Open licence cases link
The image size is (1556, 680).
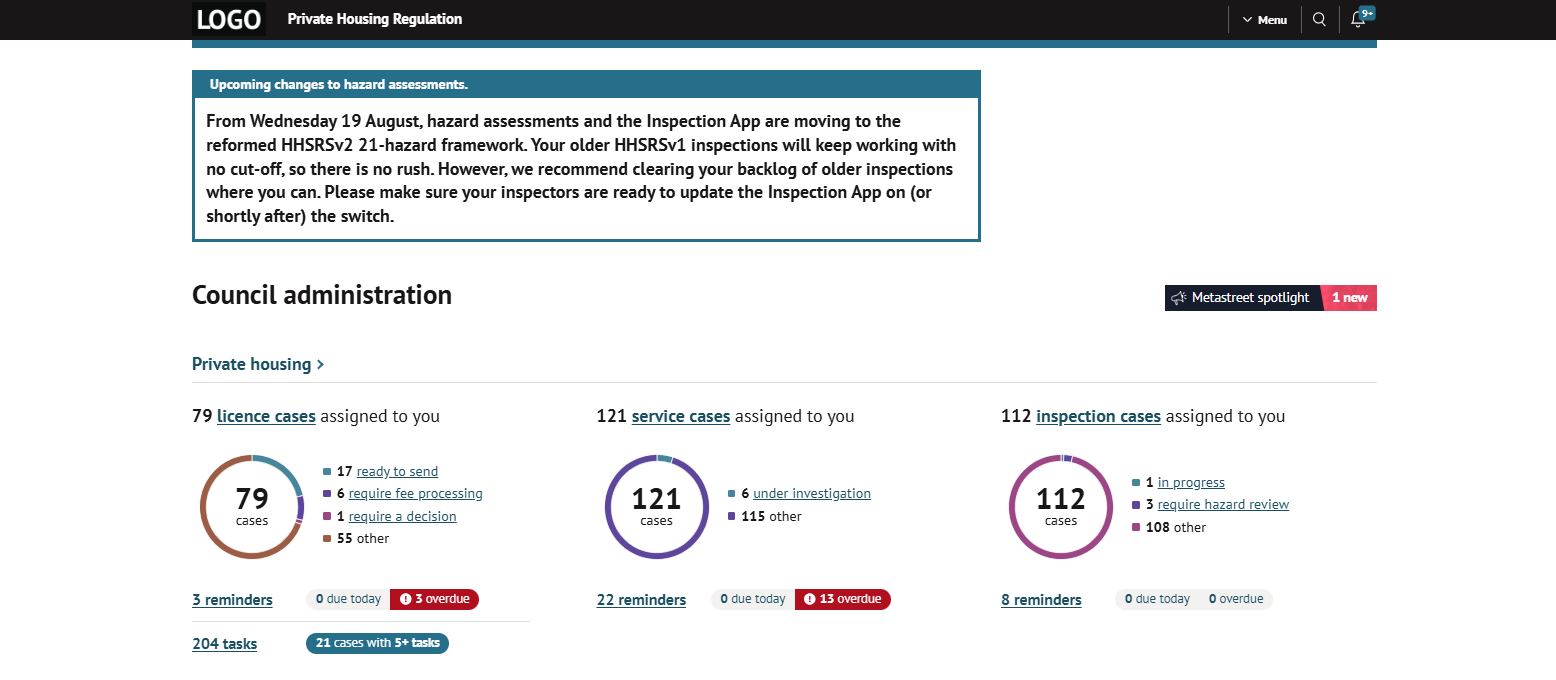(x=266, y=416)
